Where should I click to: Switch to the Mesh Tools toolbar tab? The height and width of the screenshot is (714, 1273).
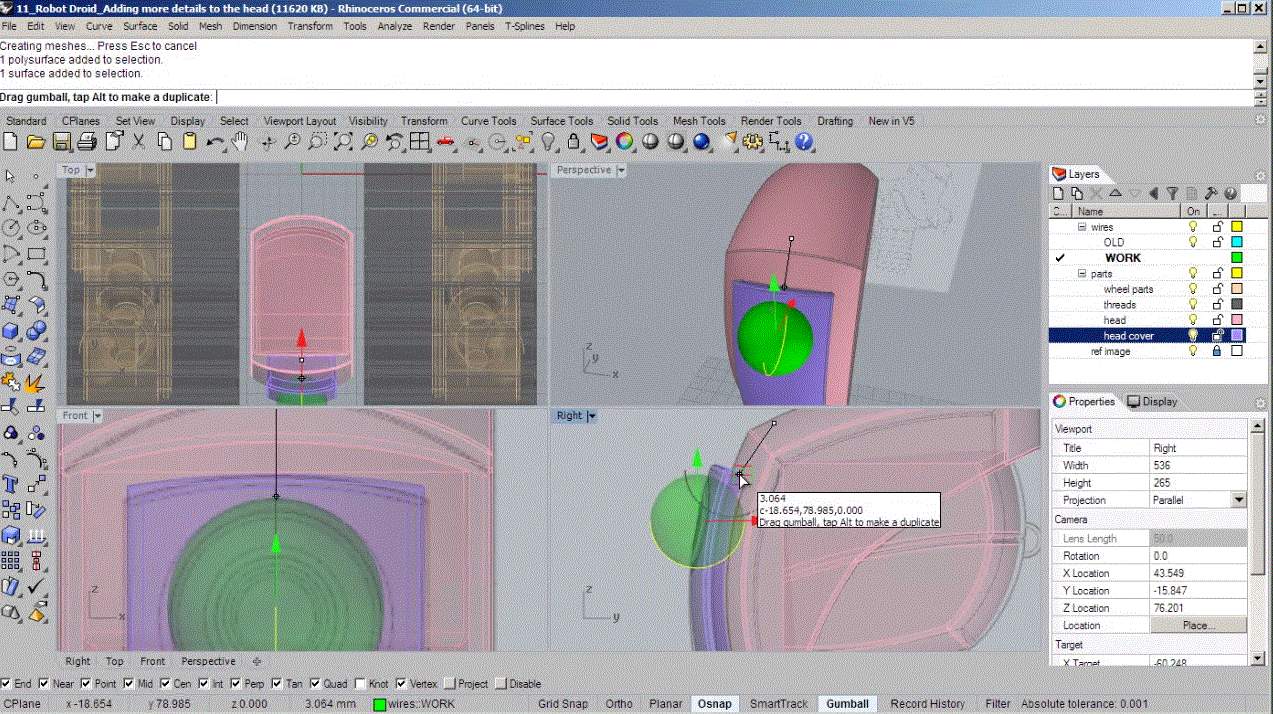699,121
